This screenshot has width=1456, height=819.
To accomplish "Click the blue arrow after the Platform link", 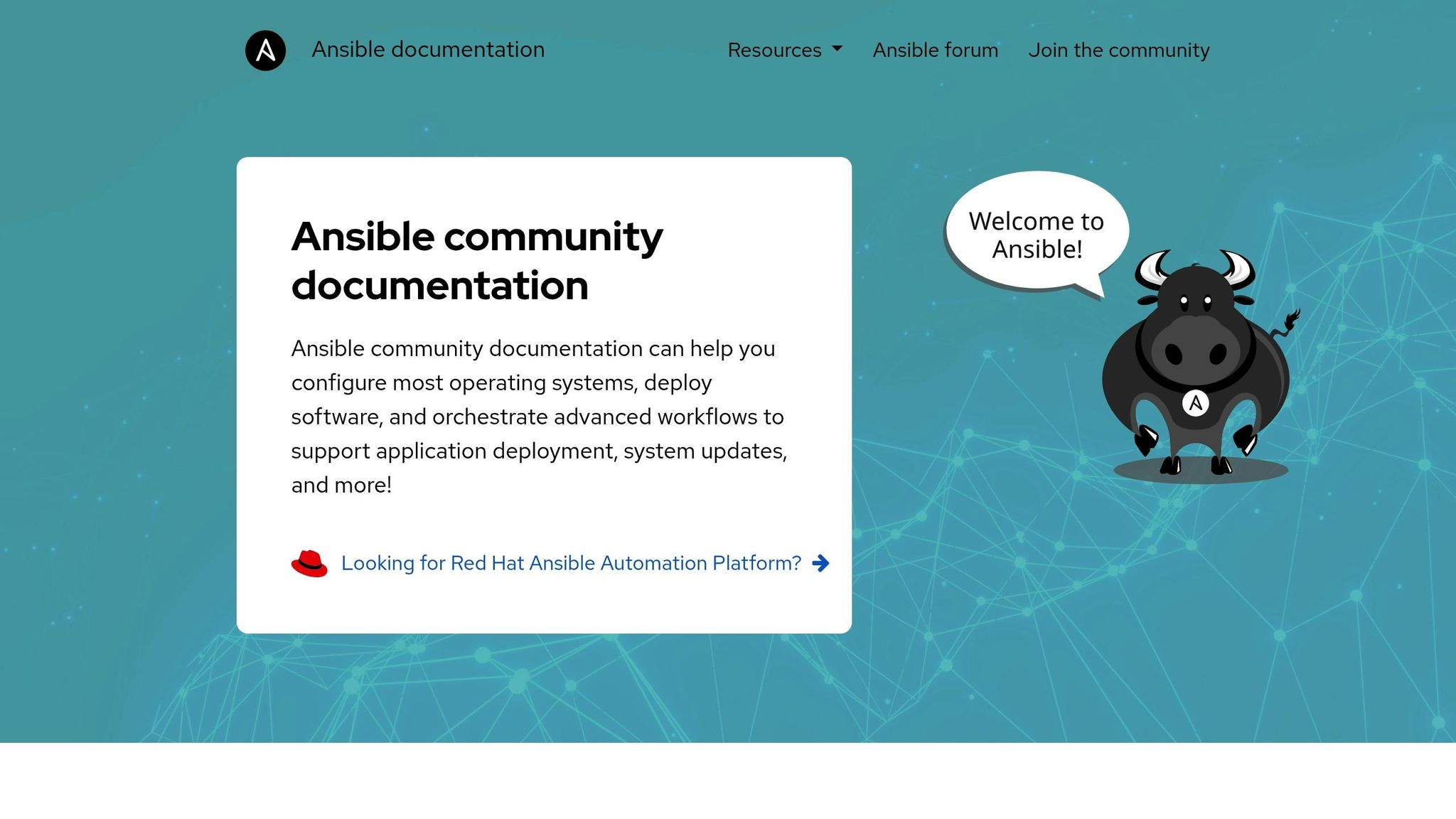I will click(x=821, y=563).
